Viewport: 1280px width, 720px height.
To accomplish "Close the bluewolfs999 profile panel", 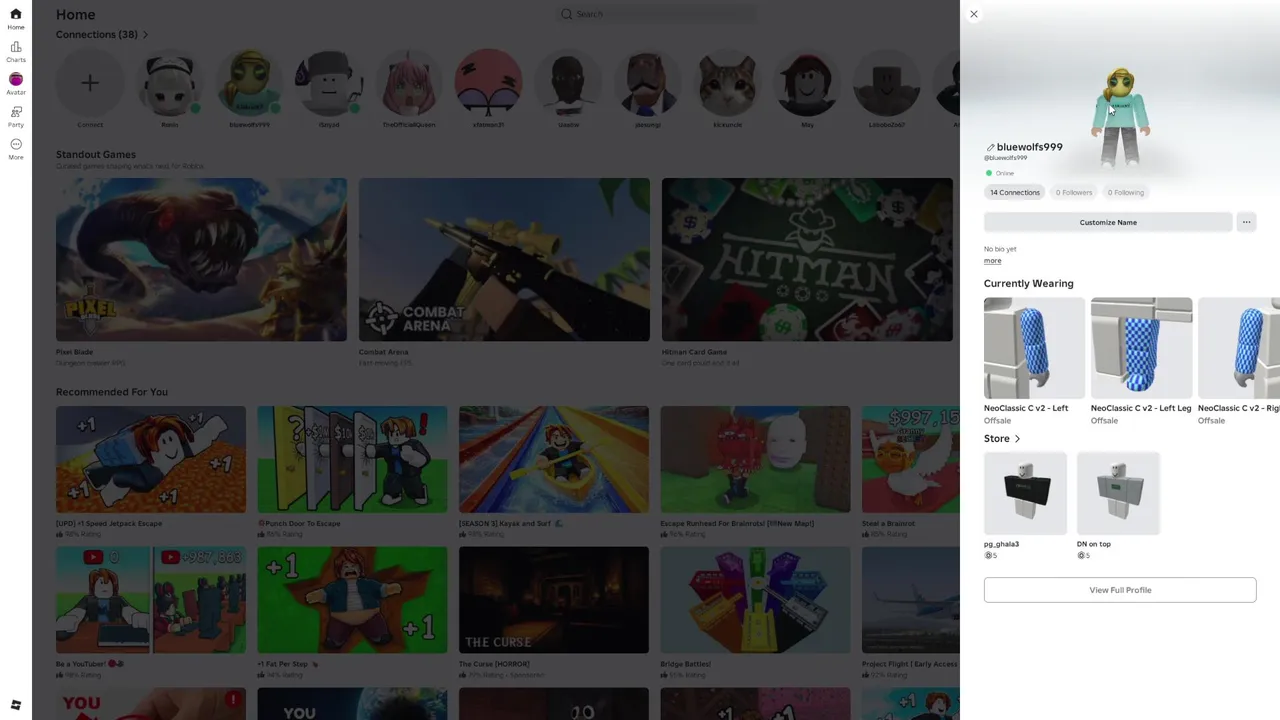I will coord(974,14).
